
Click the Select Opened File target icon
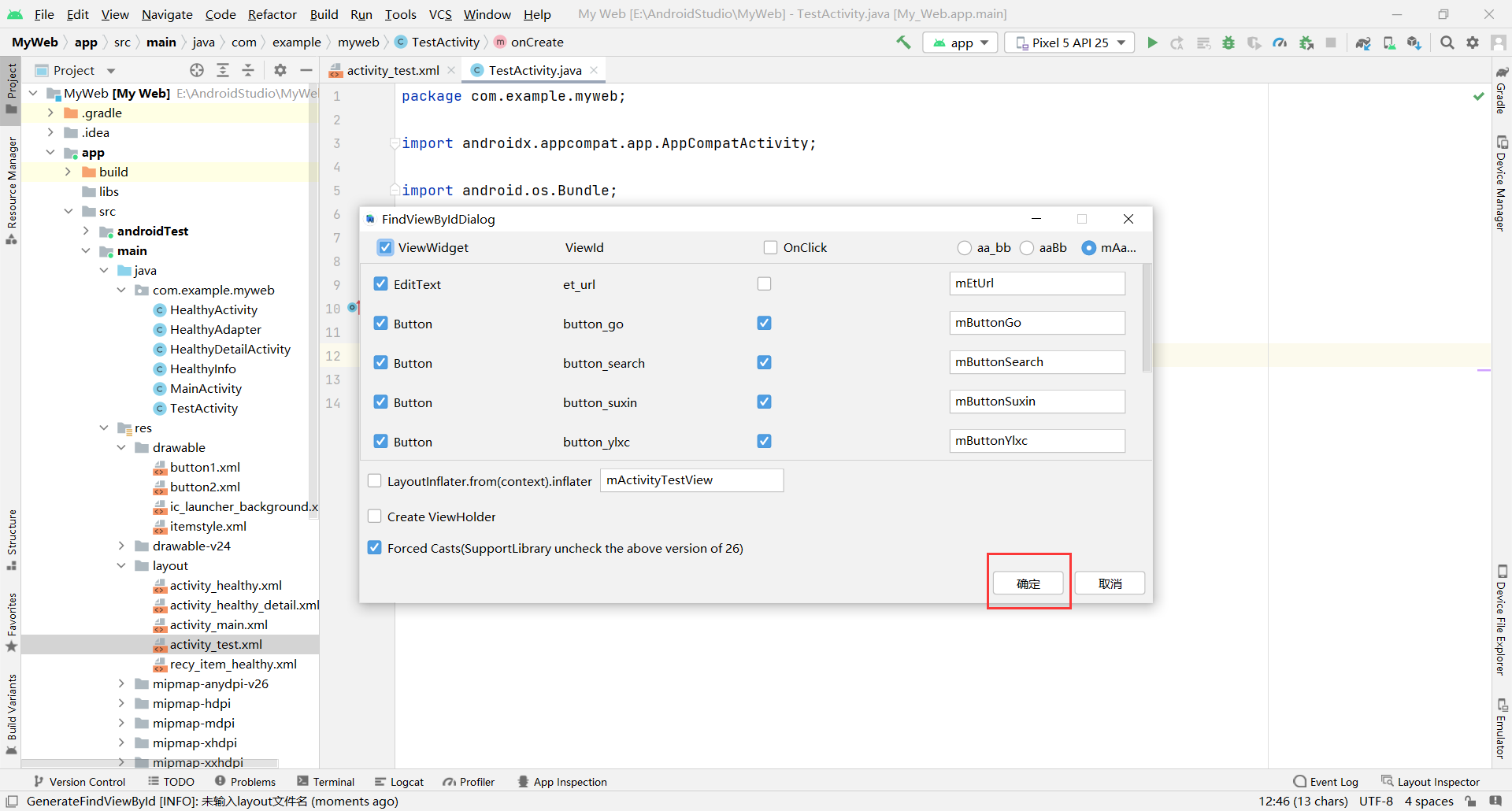point(197,70)
